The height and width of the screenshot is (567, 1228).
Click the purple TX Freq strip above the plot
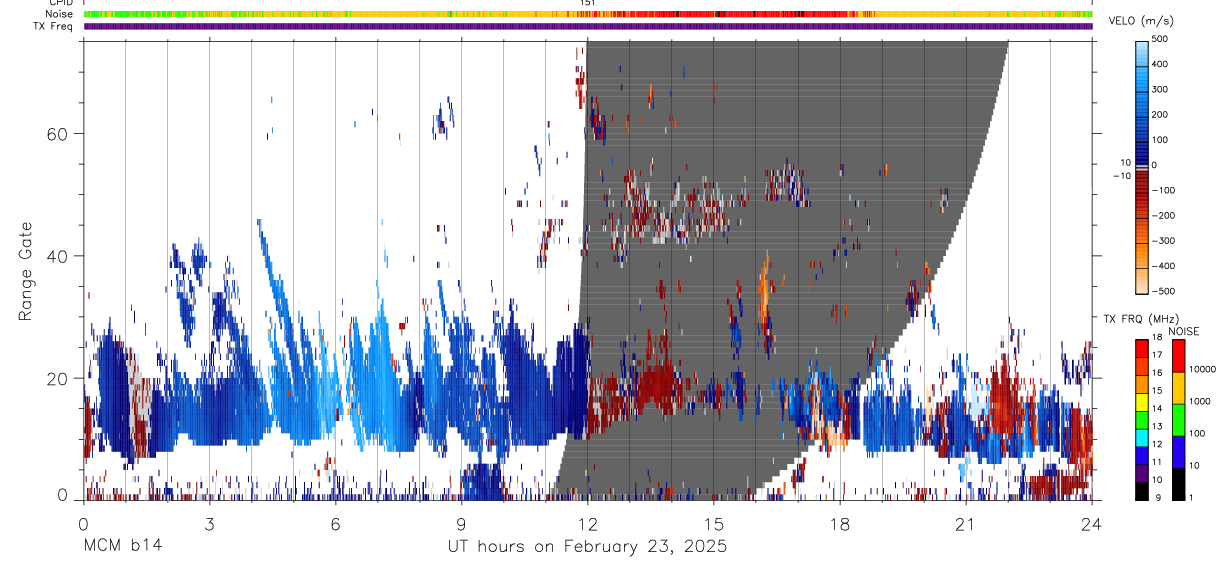(x=588, y=26)
